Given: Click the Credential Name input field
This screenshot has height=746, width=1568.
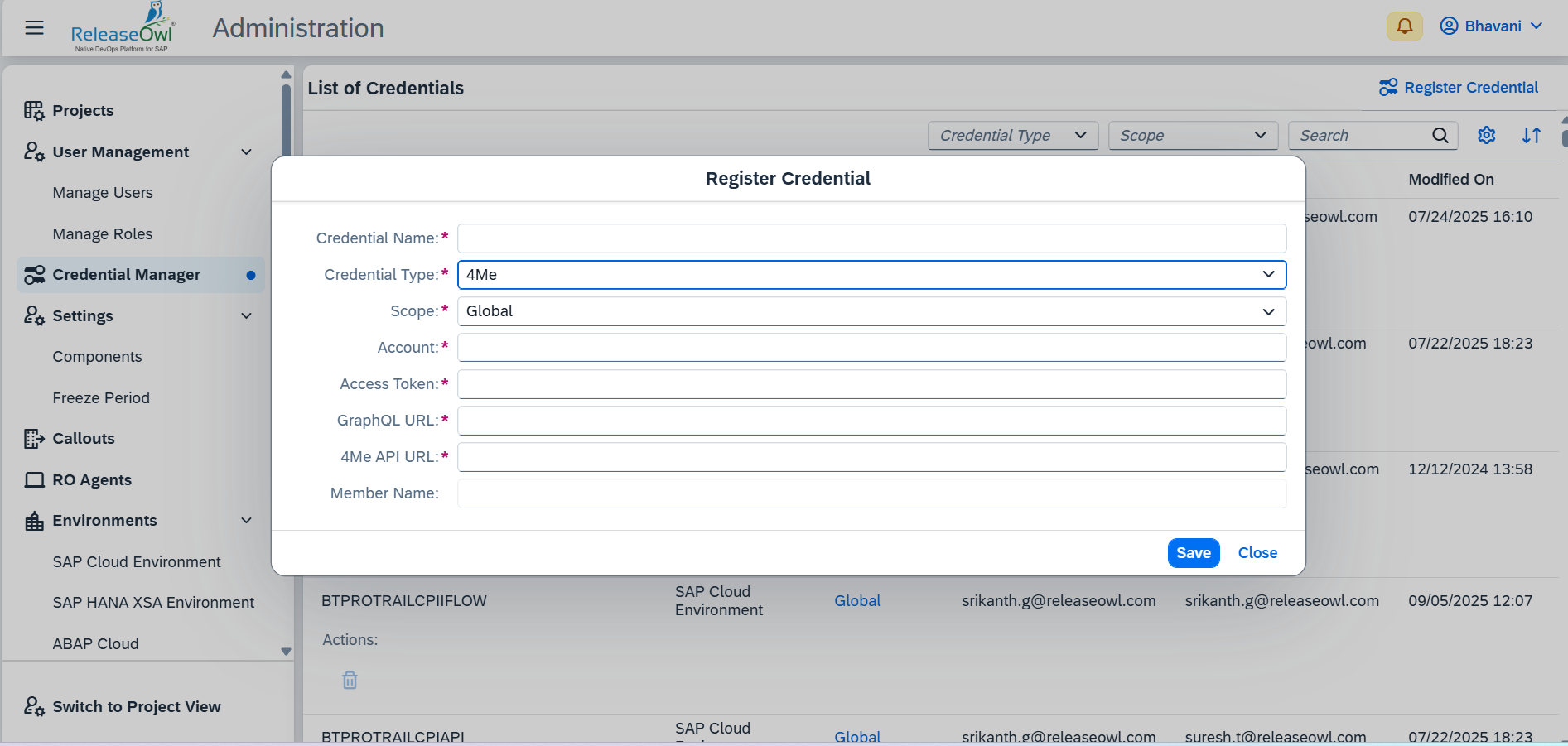Looking at the screenshot, I should point(871,238).
